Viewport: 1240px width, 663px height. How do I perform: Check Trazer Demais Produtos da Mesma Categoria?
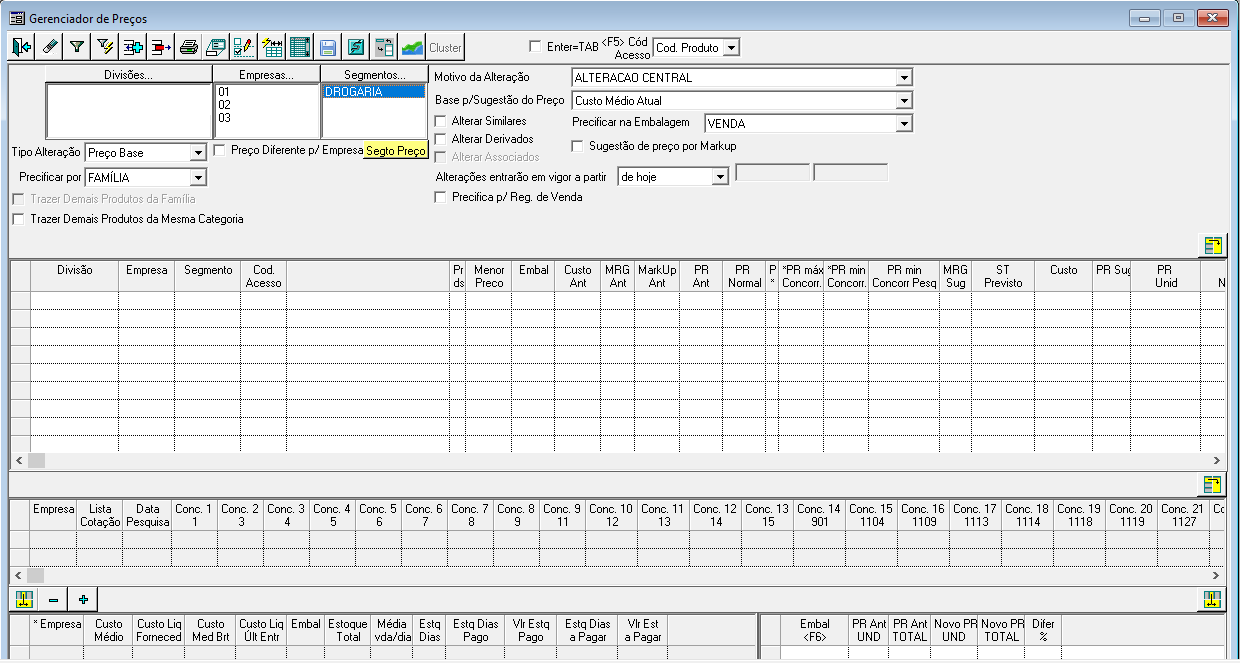point(18,218)
